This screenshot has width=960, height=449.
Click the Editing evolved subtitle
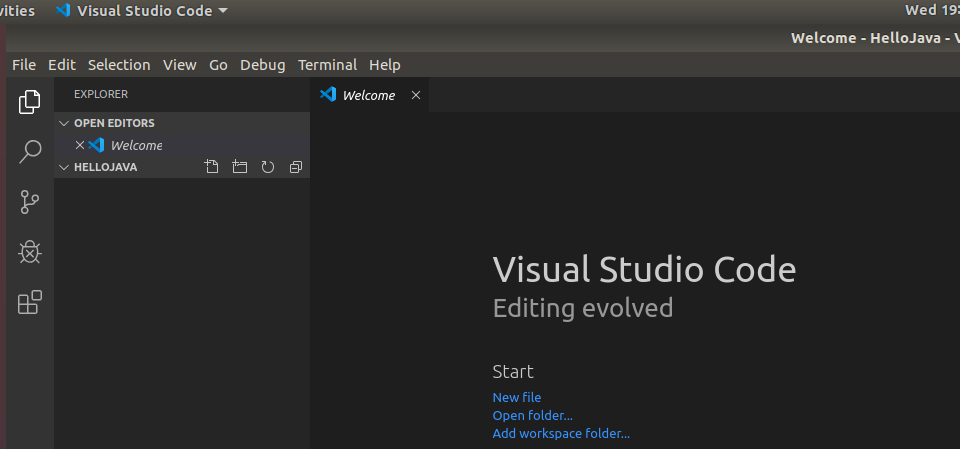point(583,308)
